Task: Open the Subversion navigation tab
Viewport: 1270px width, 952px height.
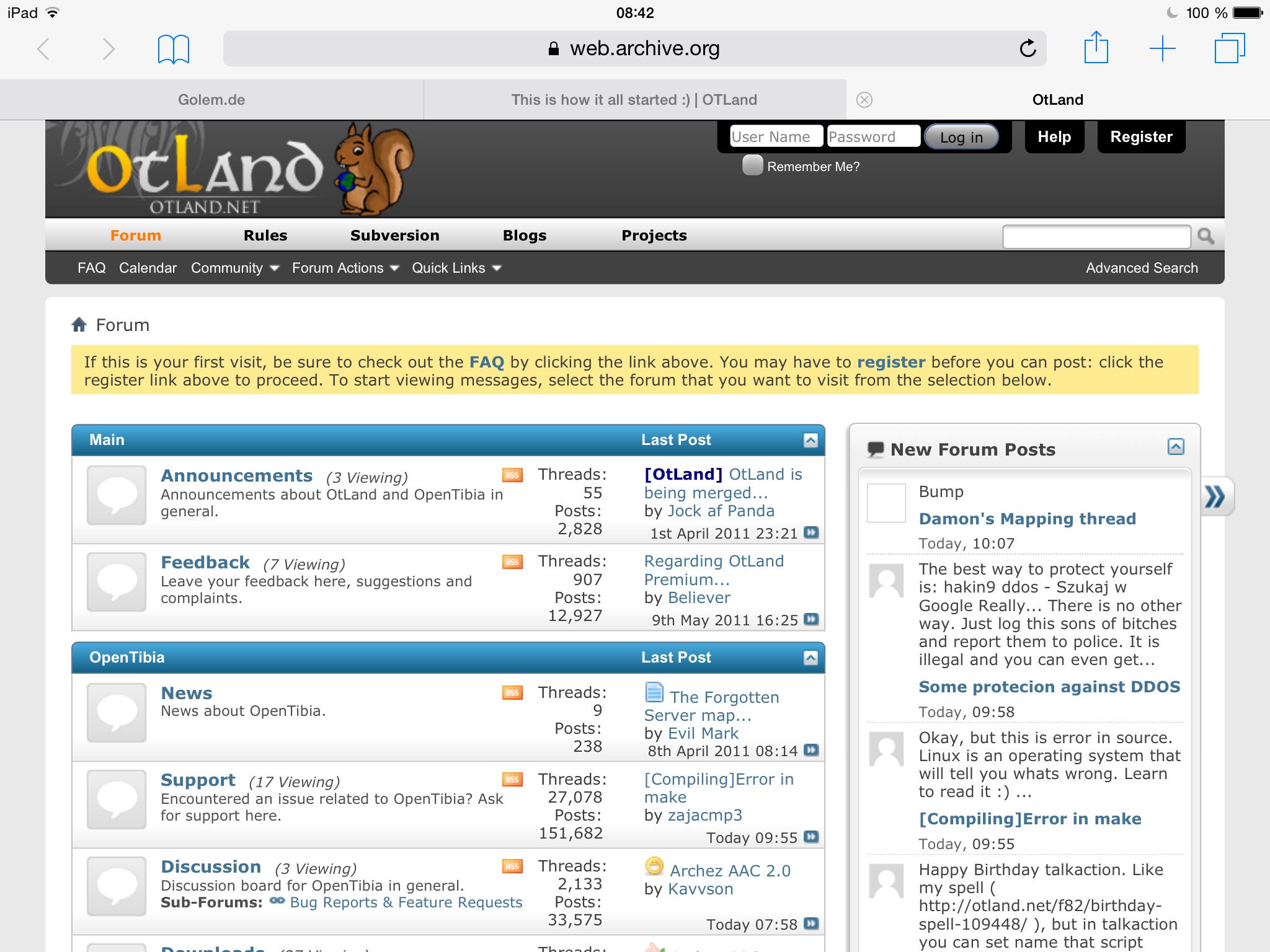Action: pyautogui.click(x=394, y=236)
